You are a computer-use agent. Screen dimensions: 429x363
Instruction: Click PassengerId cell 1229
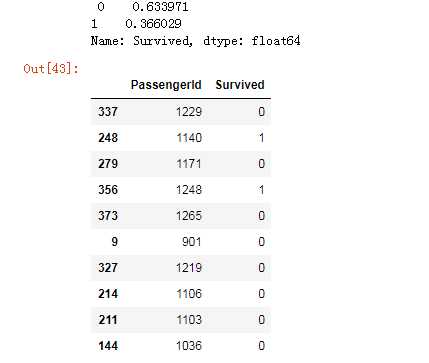[189, 112]
